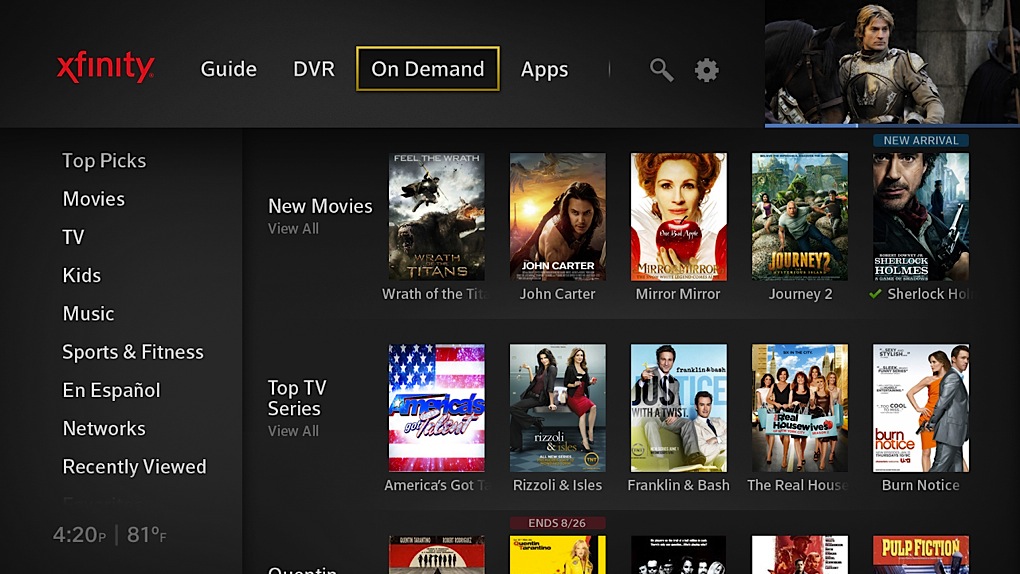
Task: Click the NEW ARRIVAL badge
Action: [920, 141]
